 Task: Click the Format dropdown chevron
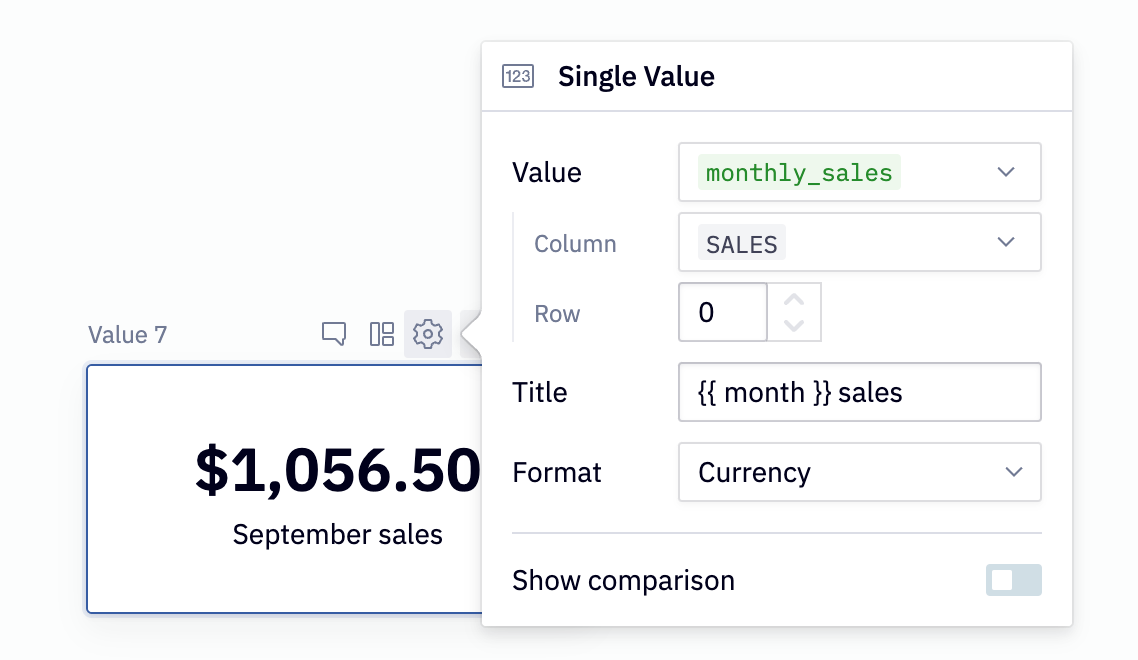[1013, 472]
